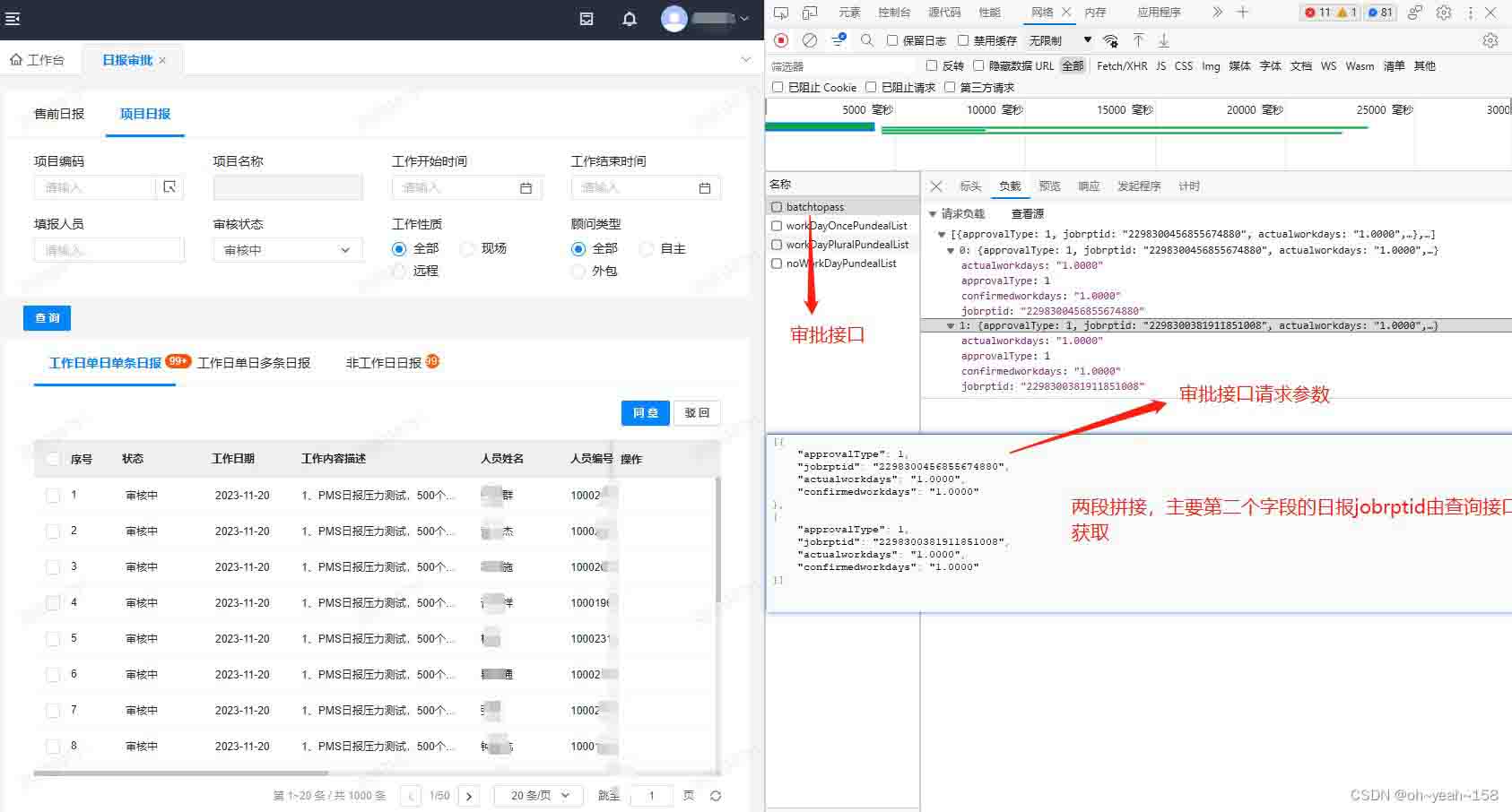Open DevTools more options kebab menu
The width and height of the screenshot is (1512, 812).
pyautogui.click(x=1469, y=13)
